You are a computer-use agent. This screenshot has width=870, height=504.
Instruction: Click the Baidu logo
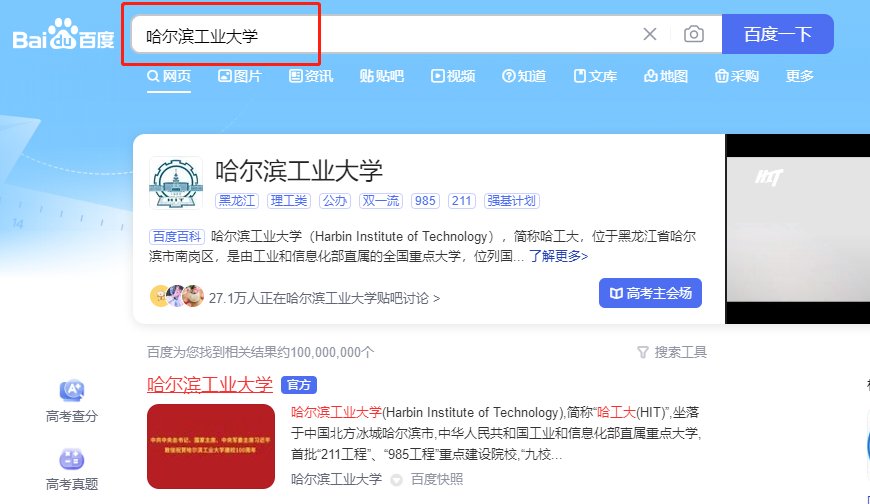(x=63, y=34)
